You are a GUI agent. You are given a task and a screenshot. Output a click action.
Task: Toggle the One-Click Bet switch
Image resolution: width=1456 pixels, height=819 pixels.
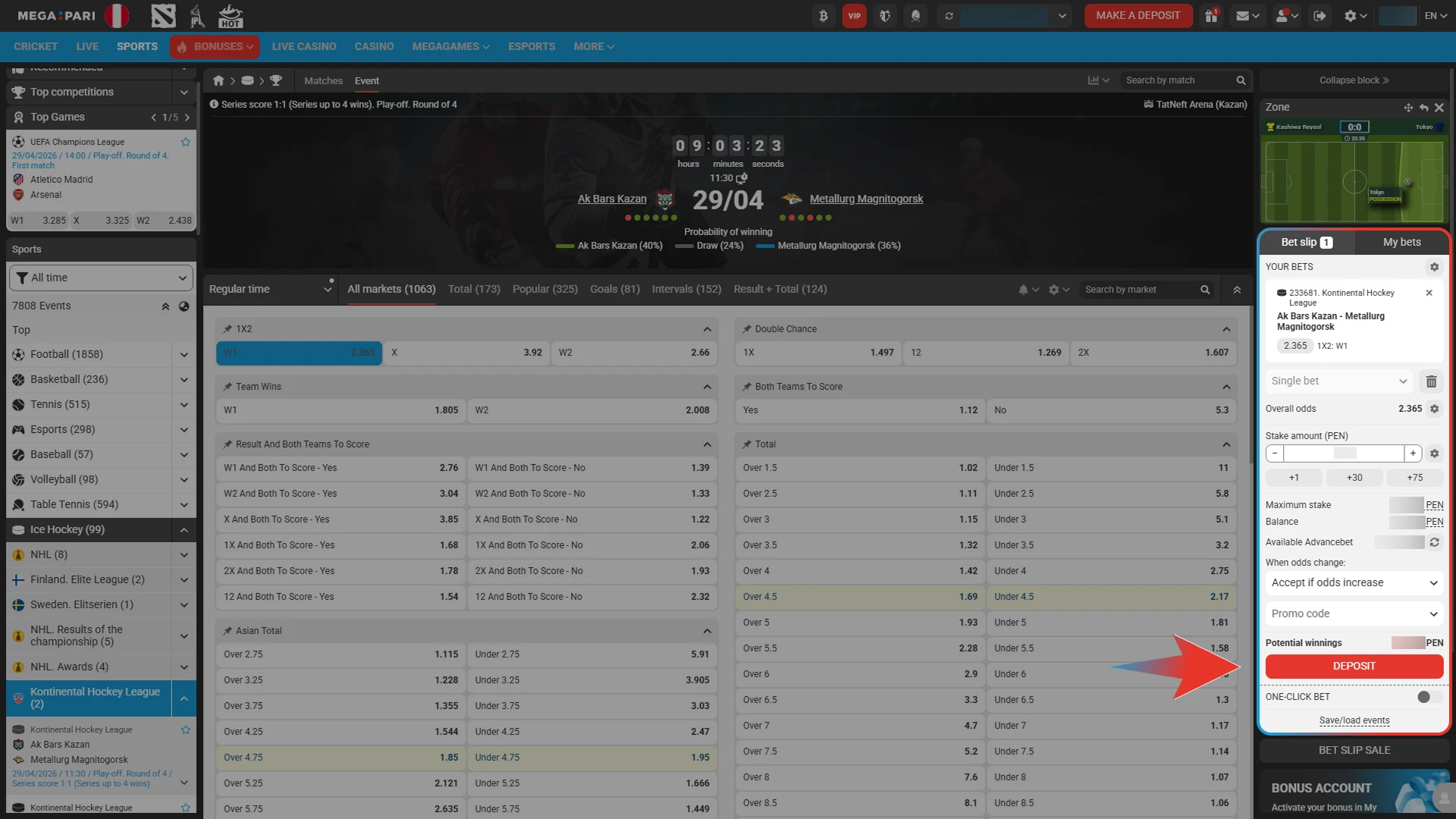(1429, 697)
